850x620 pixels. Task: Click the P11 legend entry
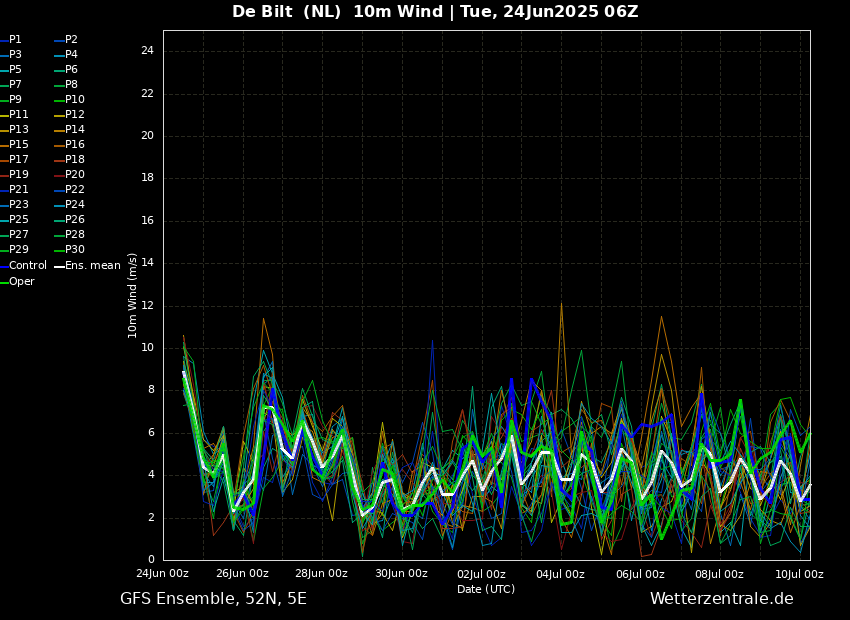tap(19, 115)
